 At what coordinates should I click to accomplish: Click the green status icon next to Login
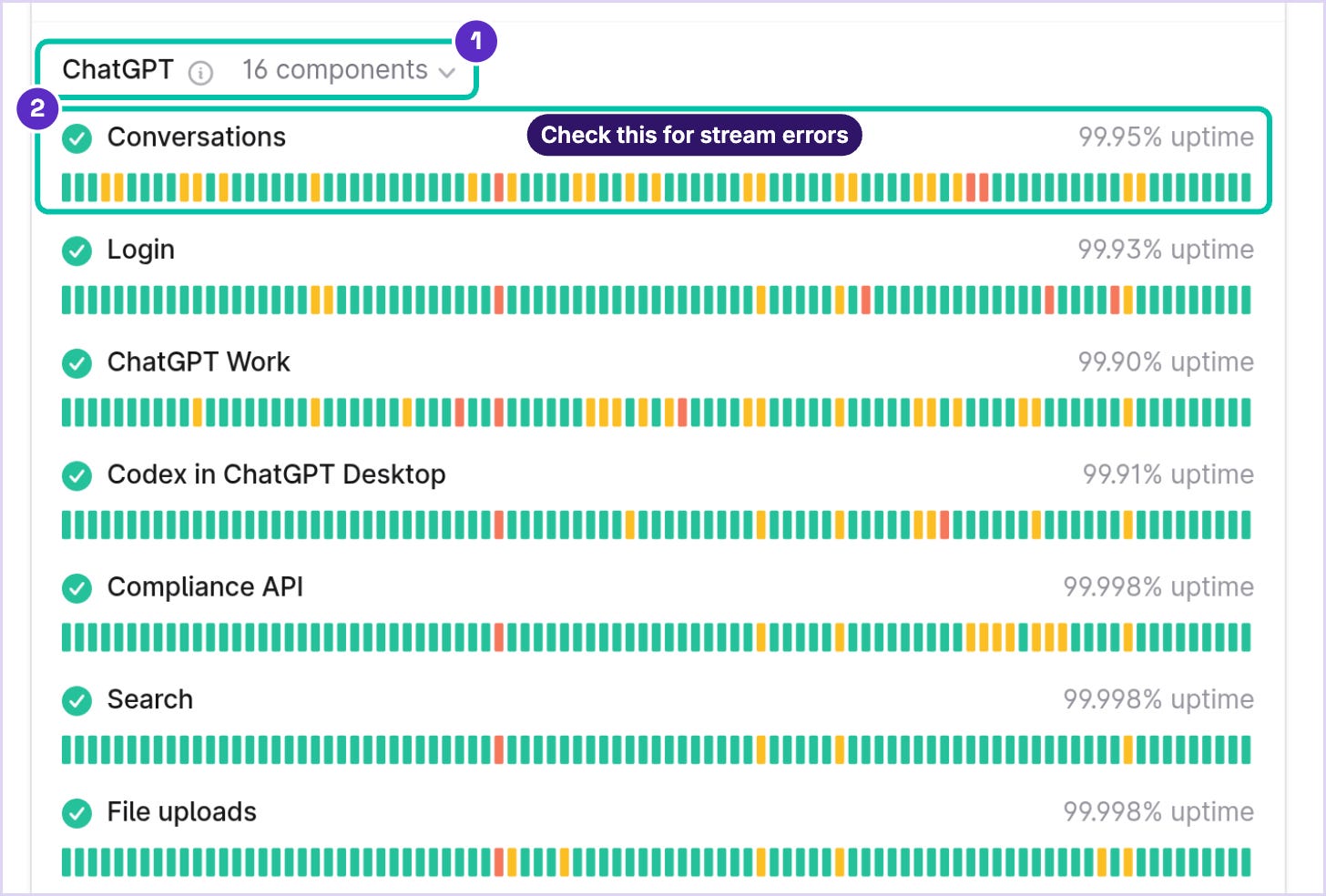(77, 250)
